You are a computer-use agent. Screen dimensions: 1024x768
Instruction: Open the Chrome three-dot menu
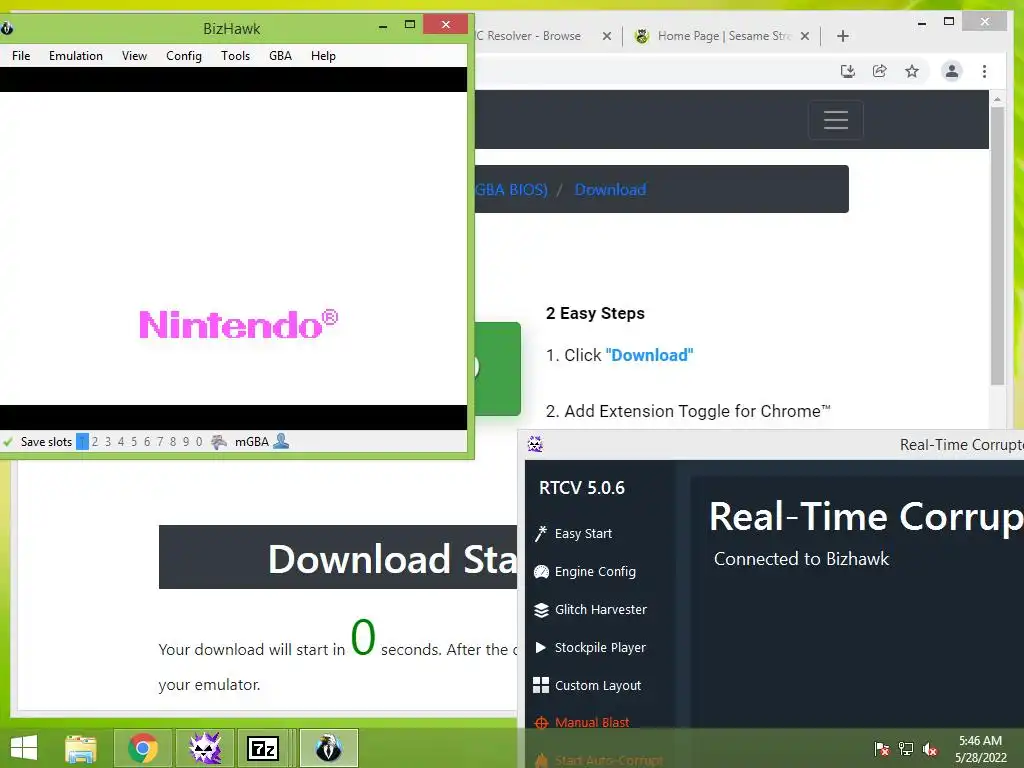(x=984, y=71)
